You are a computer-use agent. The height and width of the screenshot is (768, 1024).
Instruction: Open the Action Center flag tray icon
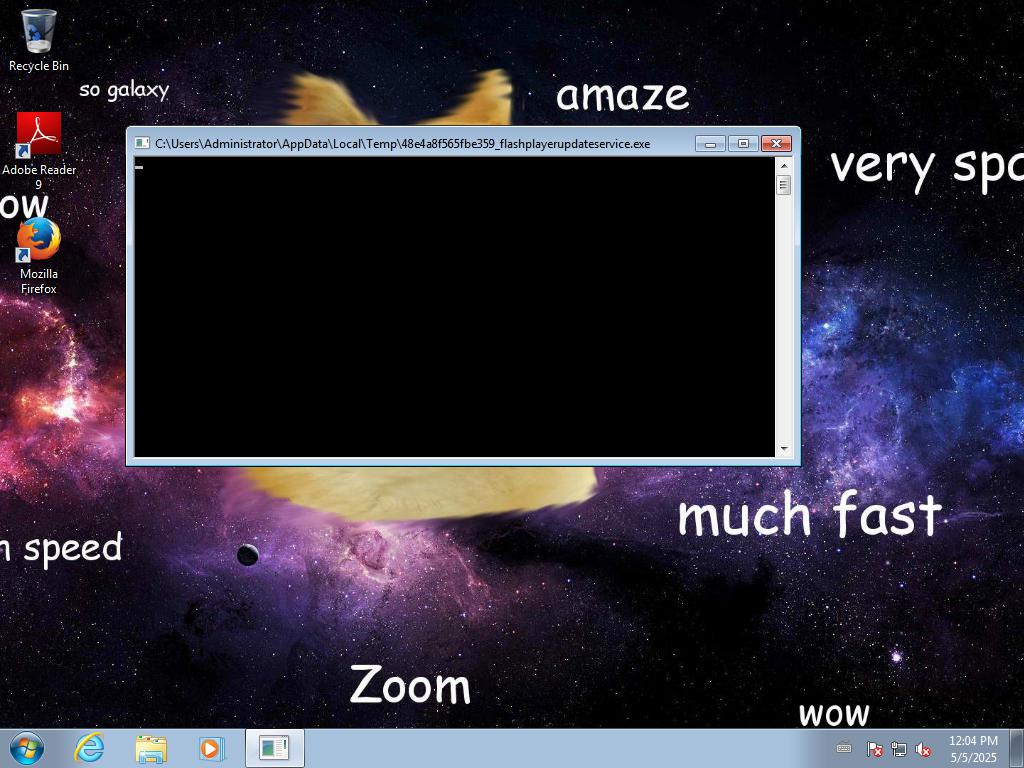point(874,748)
